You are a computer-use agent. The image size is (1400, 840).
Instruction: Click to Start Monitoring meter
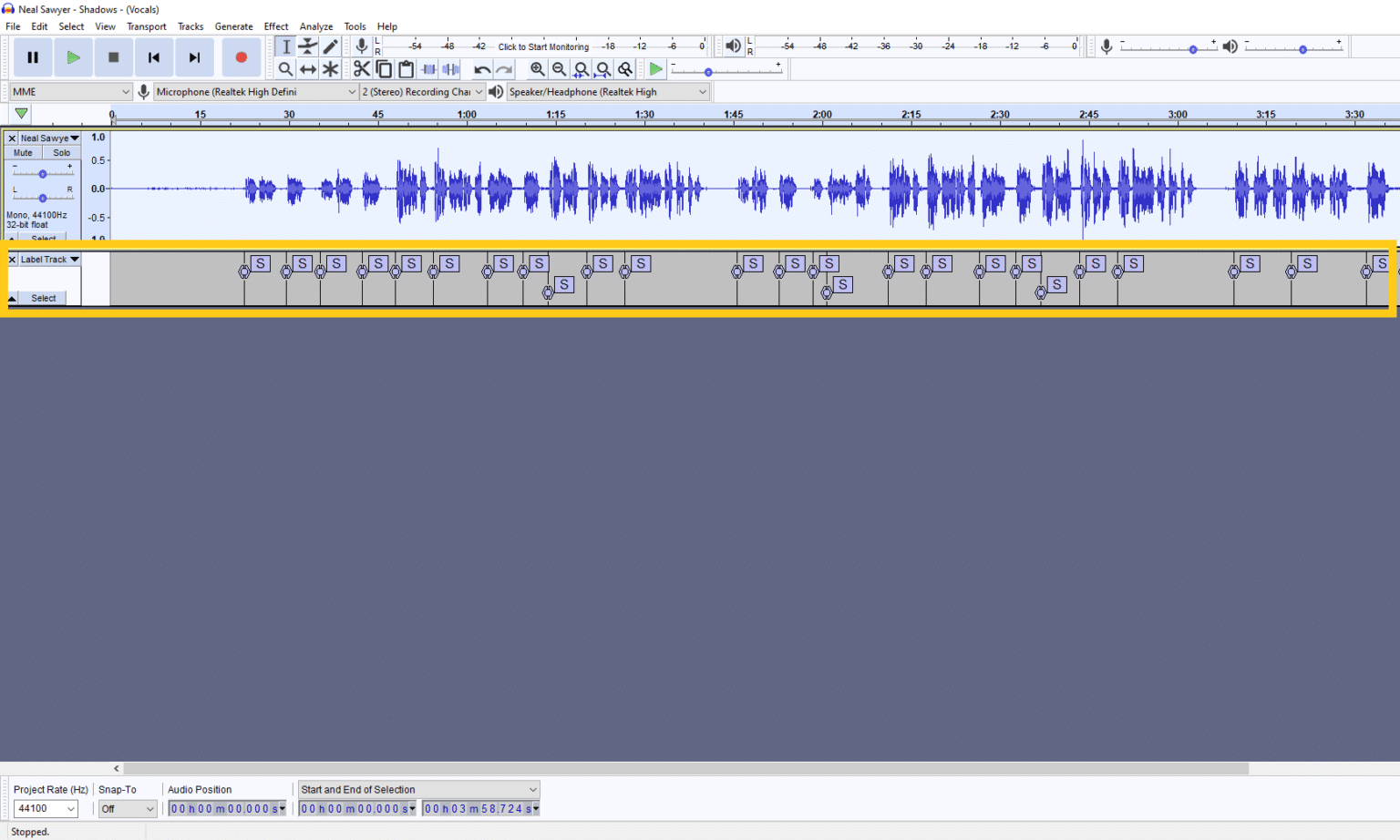(542, 46)
